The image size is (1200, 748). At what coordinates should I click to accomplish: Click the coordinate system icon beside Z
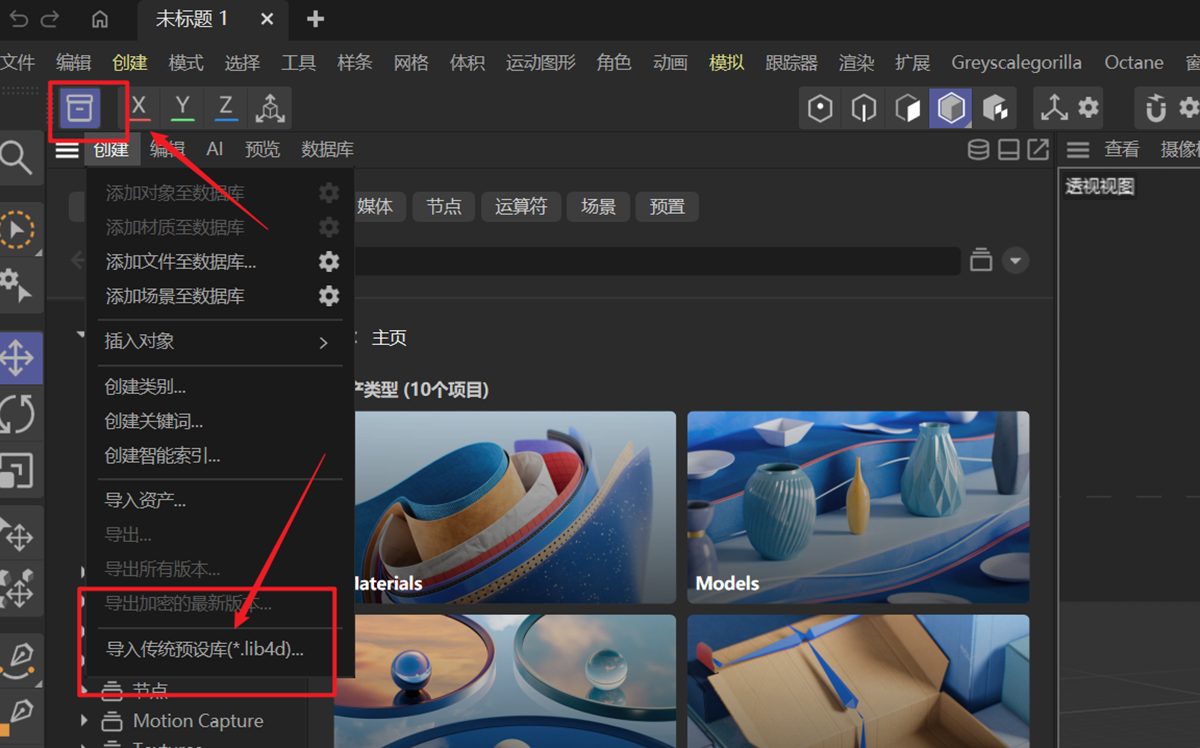[x=269, y=108]
